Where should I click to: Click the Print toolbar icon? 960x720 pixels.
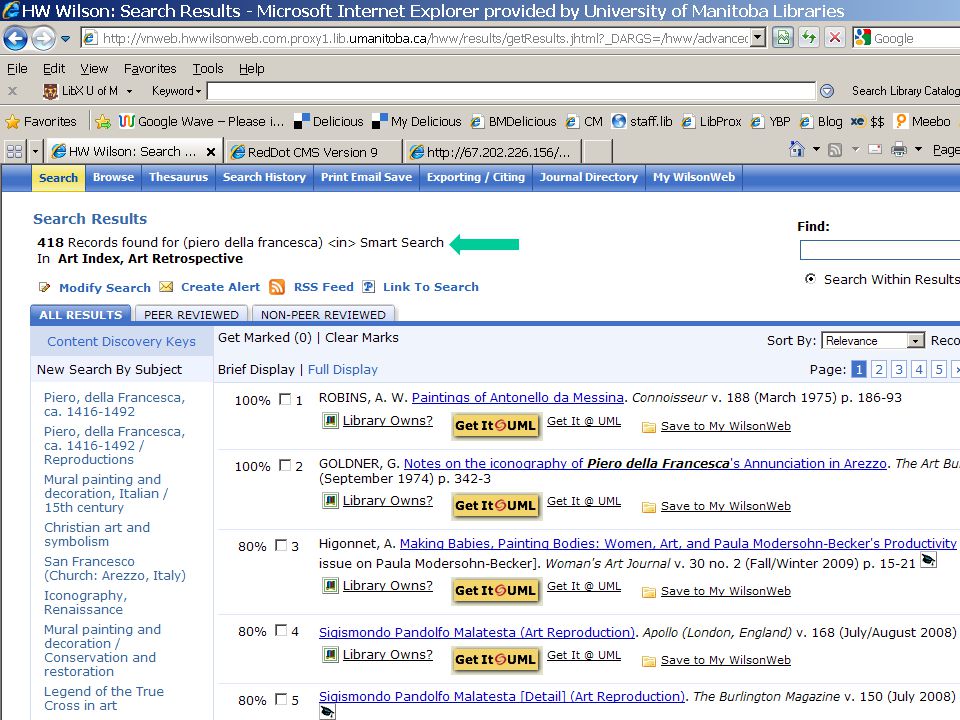[899, 149]
